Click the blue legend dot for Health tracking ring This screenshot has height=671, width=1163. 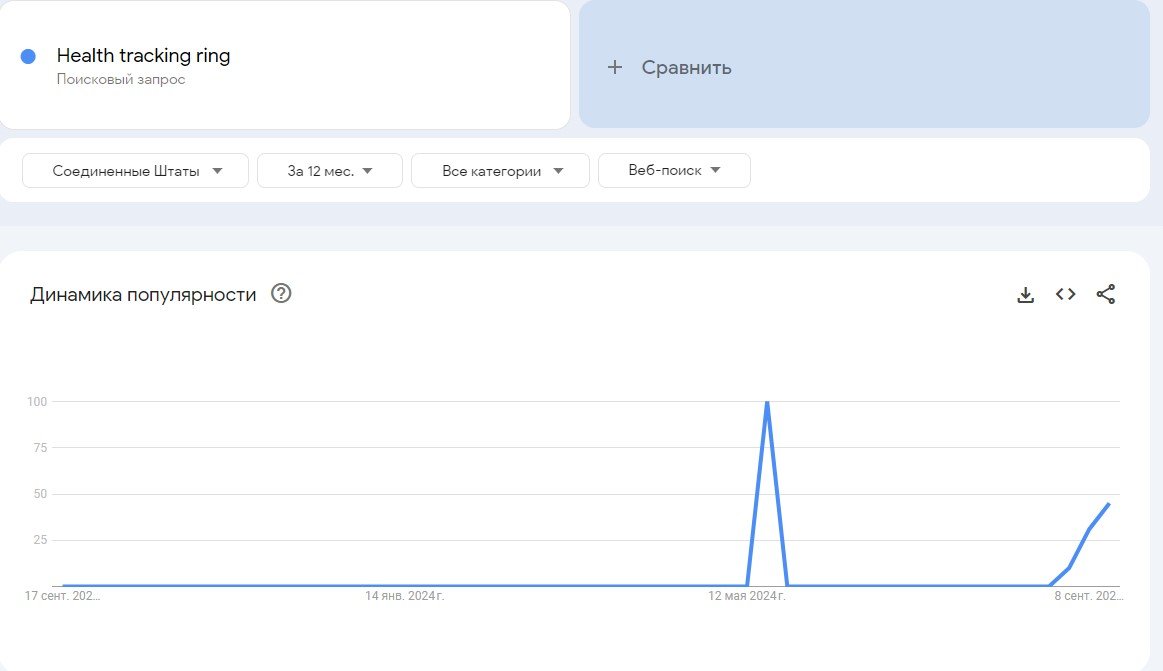pyautogui.click(x=29, y=55)
